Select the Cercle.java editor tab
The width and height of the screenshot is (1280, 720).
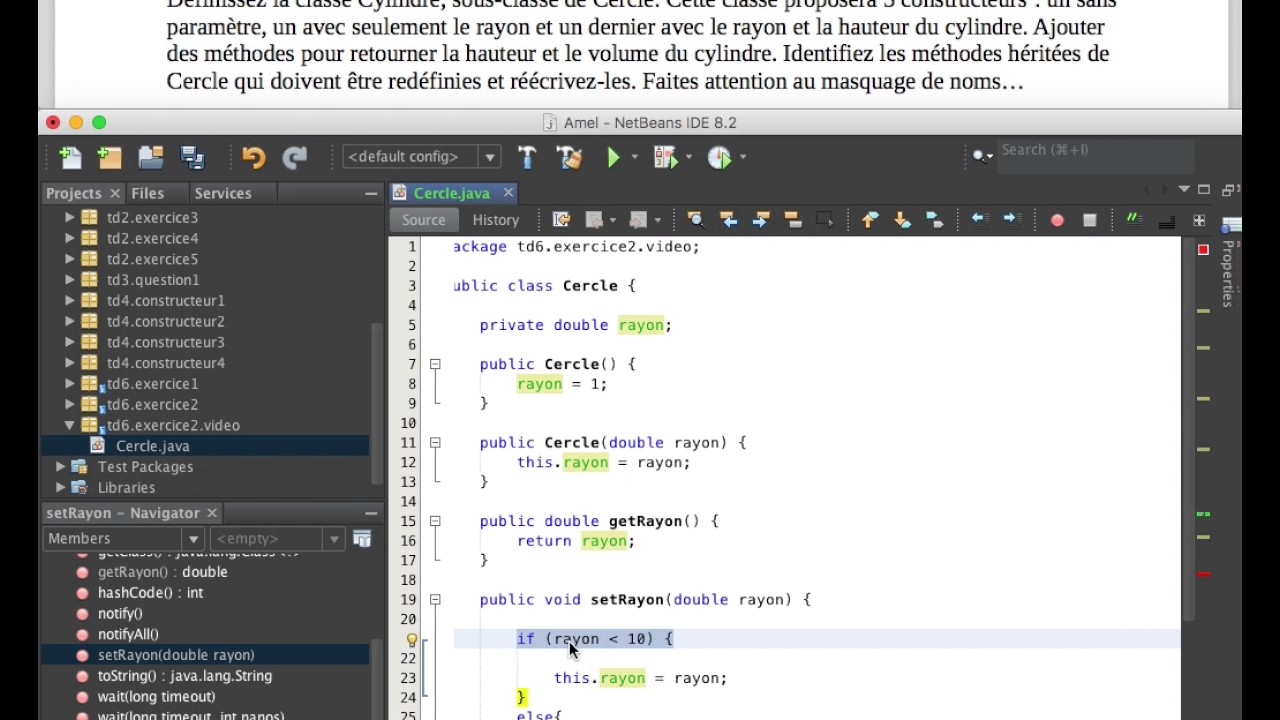point(451,193)
